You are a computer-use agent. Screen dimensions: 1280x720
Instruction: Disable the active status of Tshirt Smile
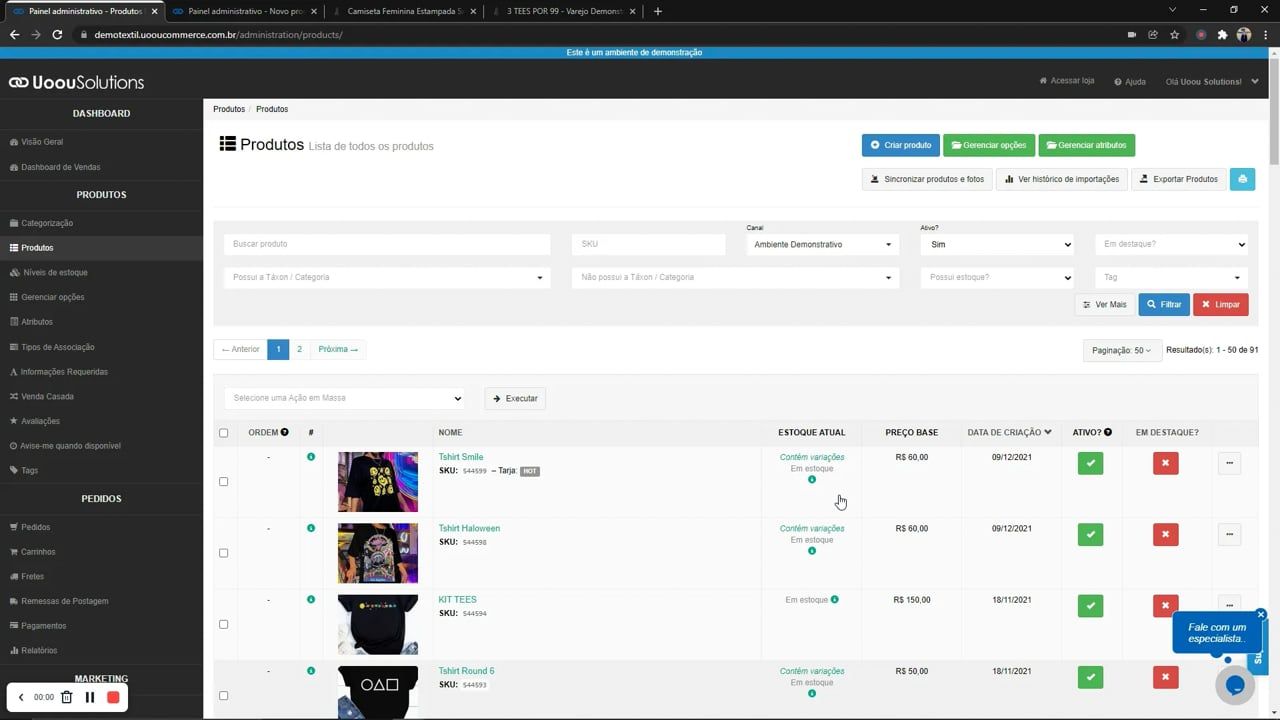point(1090,463)
